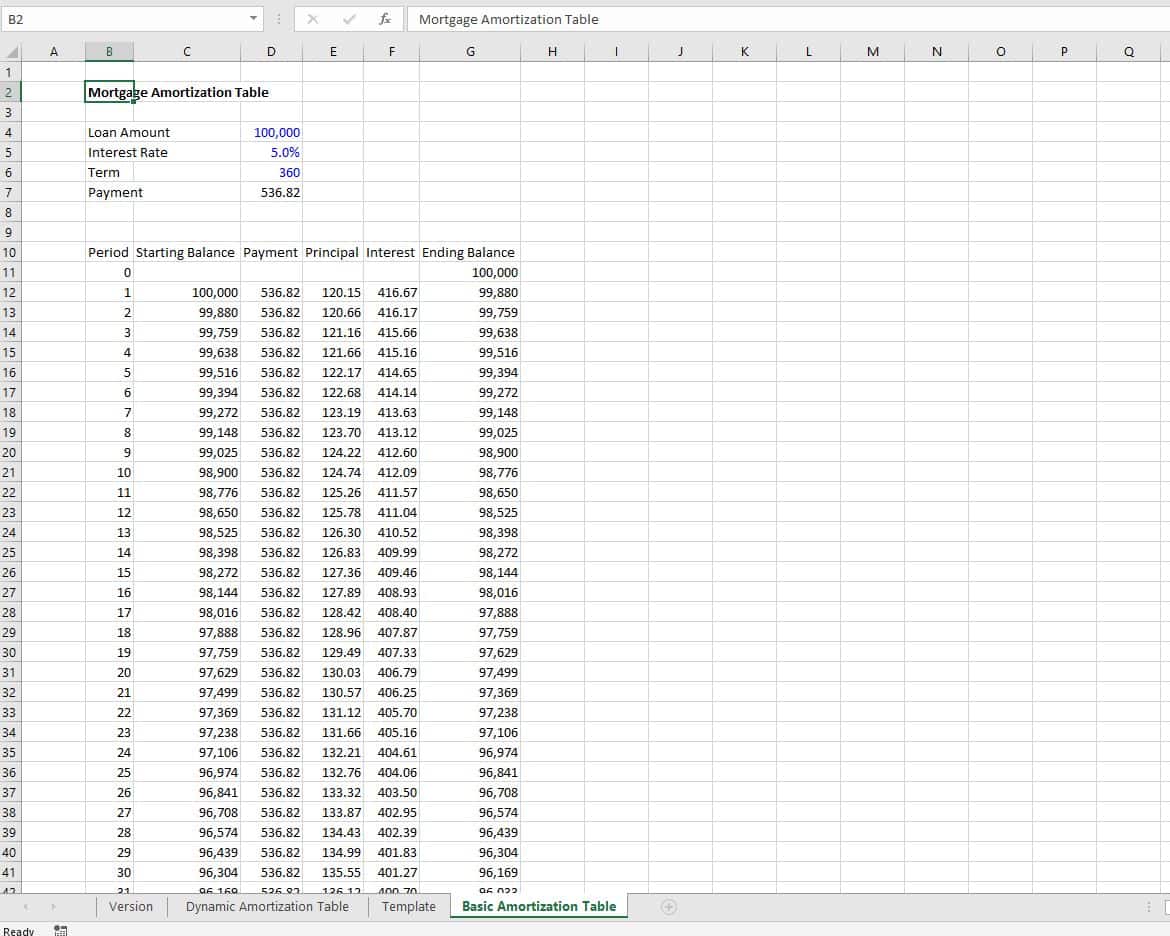Click the Cancel (X) icon beside the formula bar

tap(312, 19)
